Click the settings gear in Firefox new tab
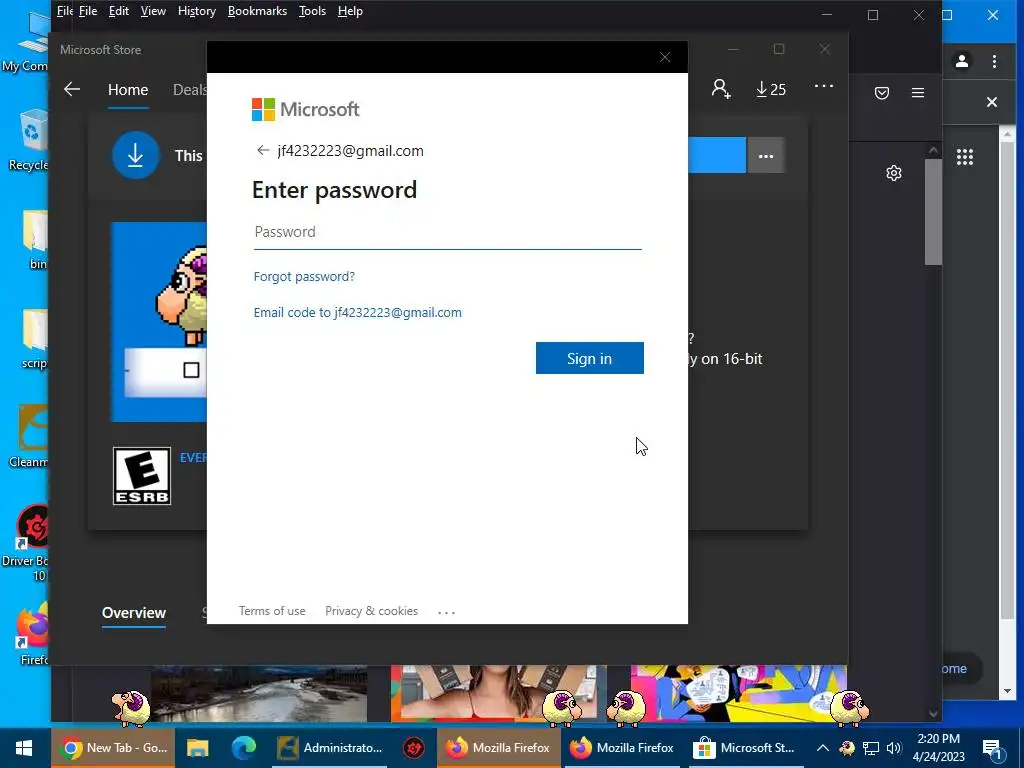This screenshot has height=768, width=1024. pyautogui.click(x=894, y=173)
